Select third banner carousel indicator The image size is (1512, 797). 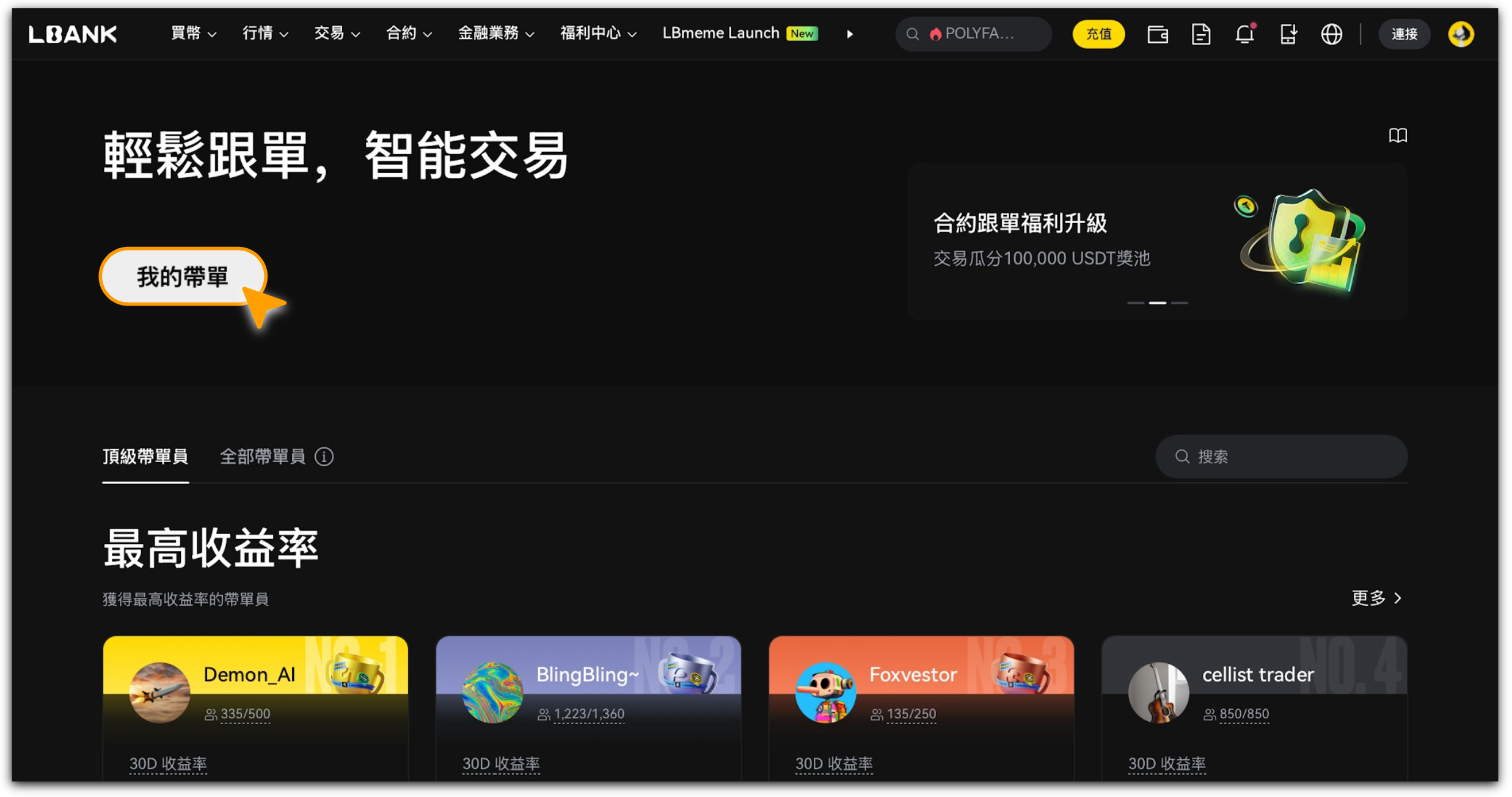1179,303
